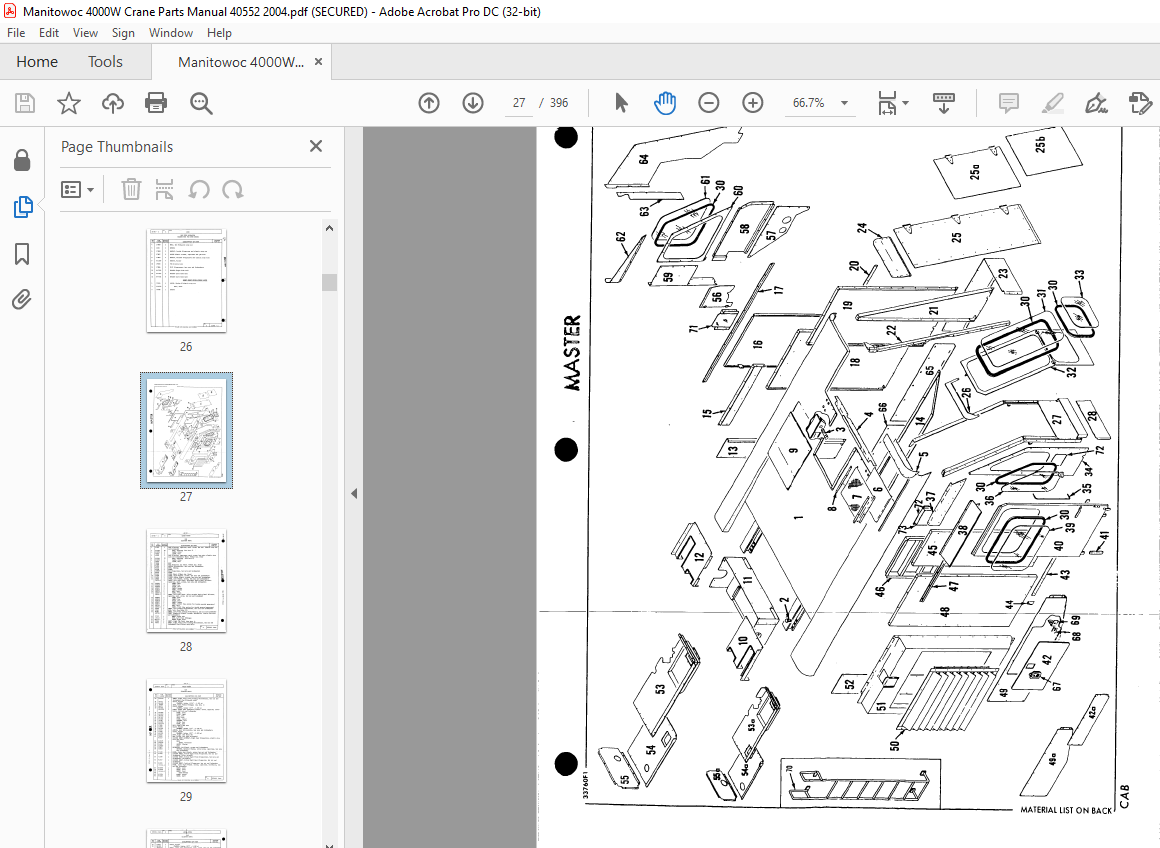The image size is (1160, 848).
Task: Click thumbnails scrollbar up arrow
Action: point(329,228)
